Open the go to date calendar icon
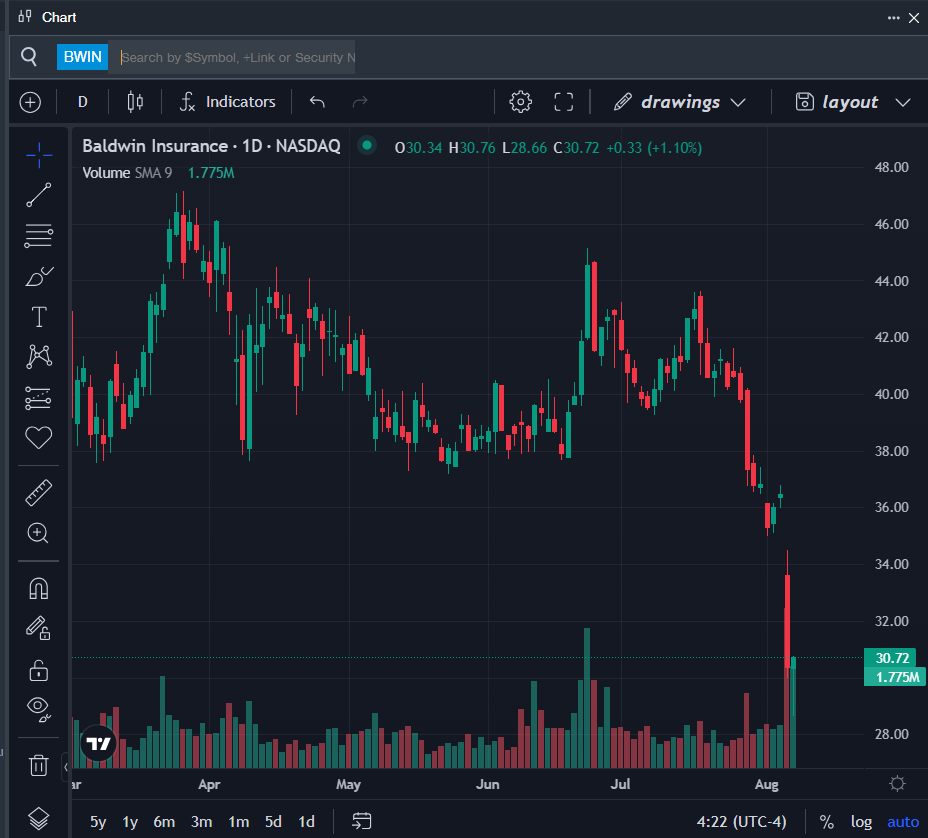Screen dimensions: 928x838 click(x=362, y=821)
